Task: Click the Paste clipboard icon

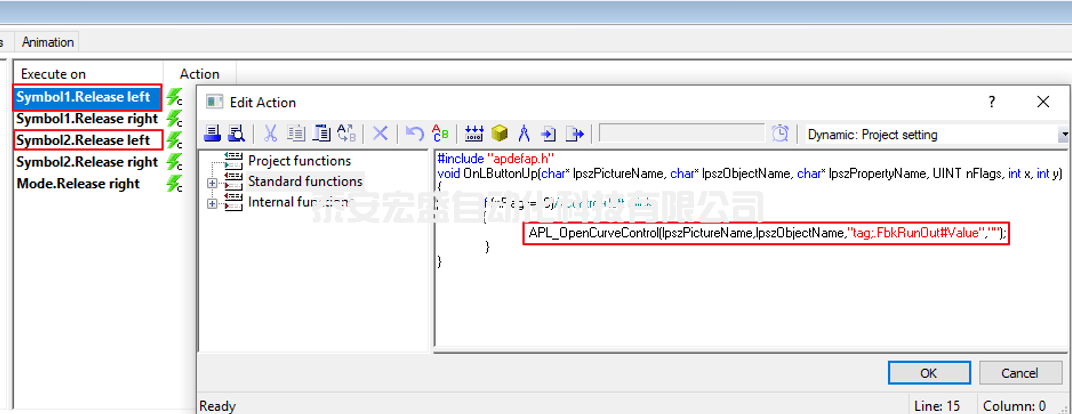Action: [x=321, y=134]
